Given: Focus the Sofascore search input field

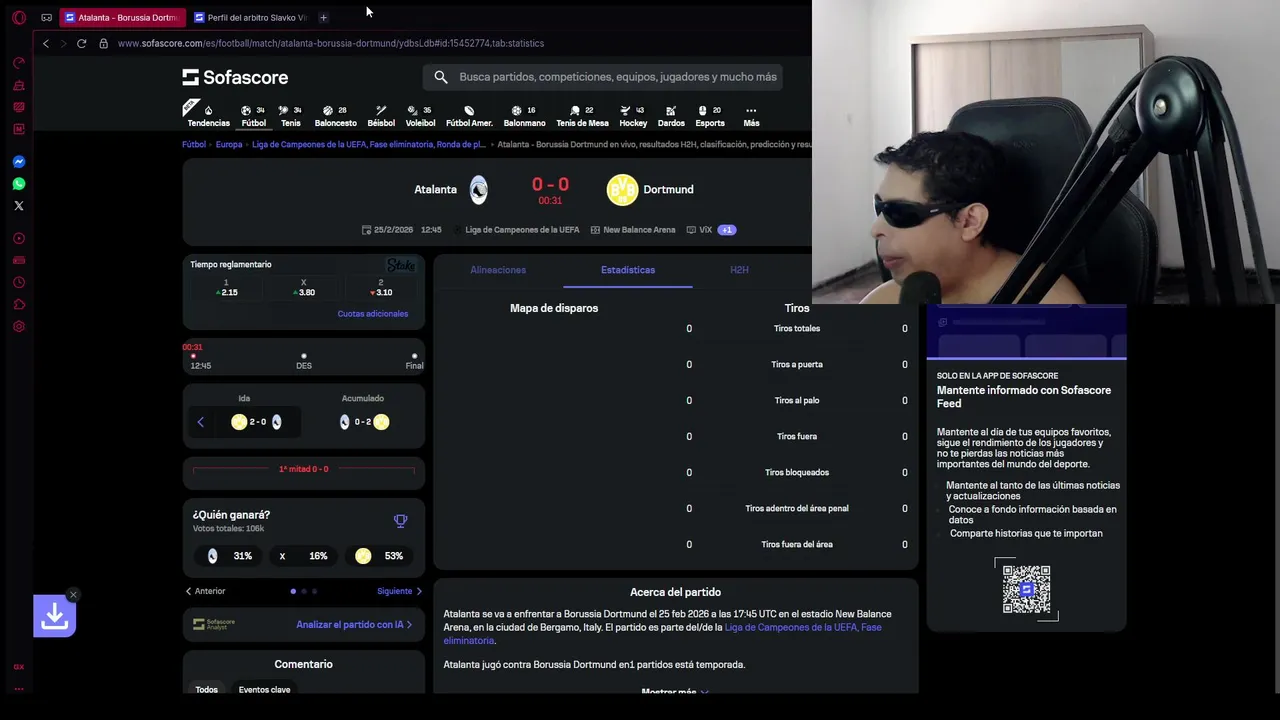Looking at the screenshot, I should point(617,77).
